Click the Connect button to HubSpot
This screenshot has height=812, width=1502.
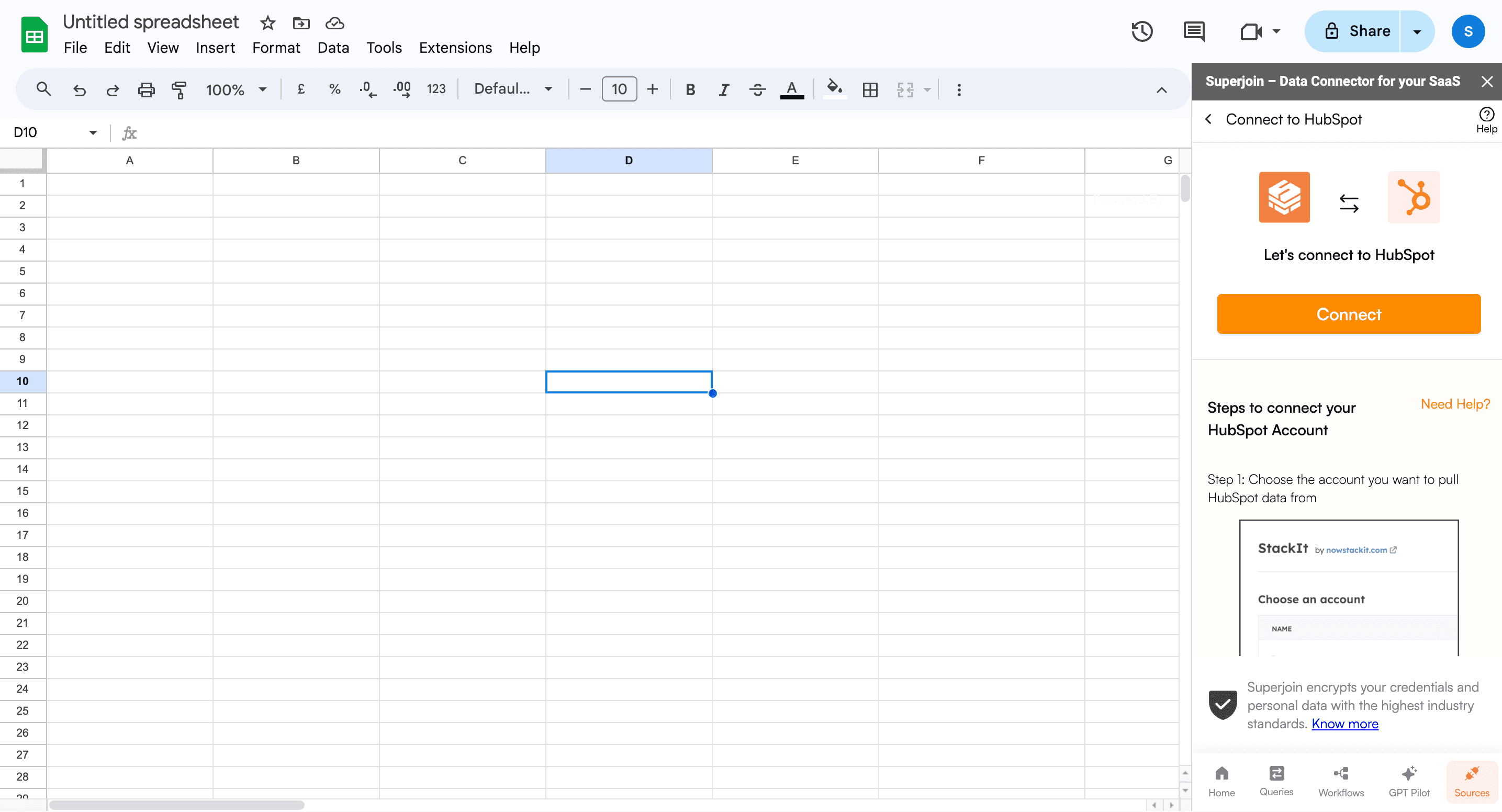click(1349, 314)
